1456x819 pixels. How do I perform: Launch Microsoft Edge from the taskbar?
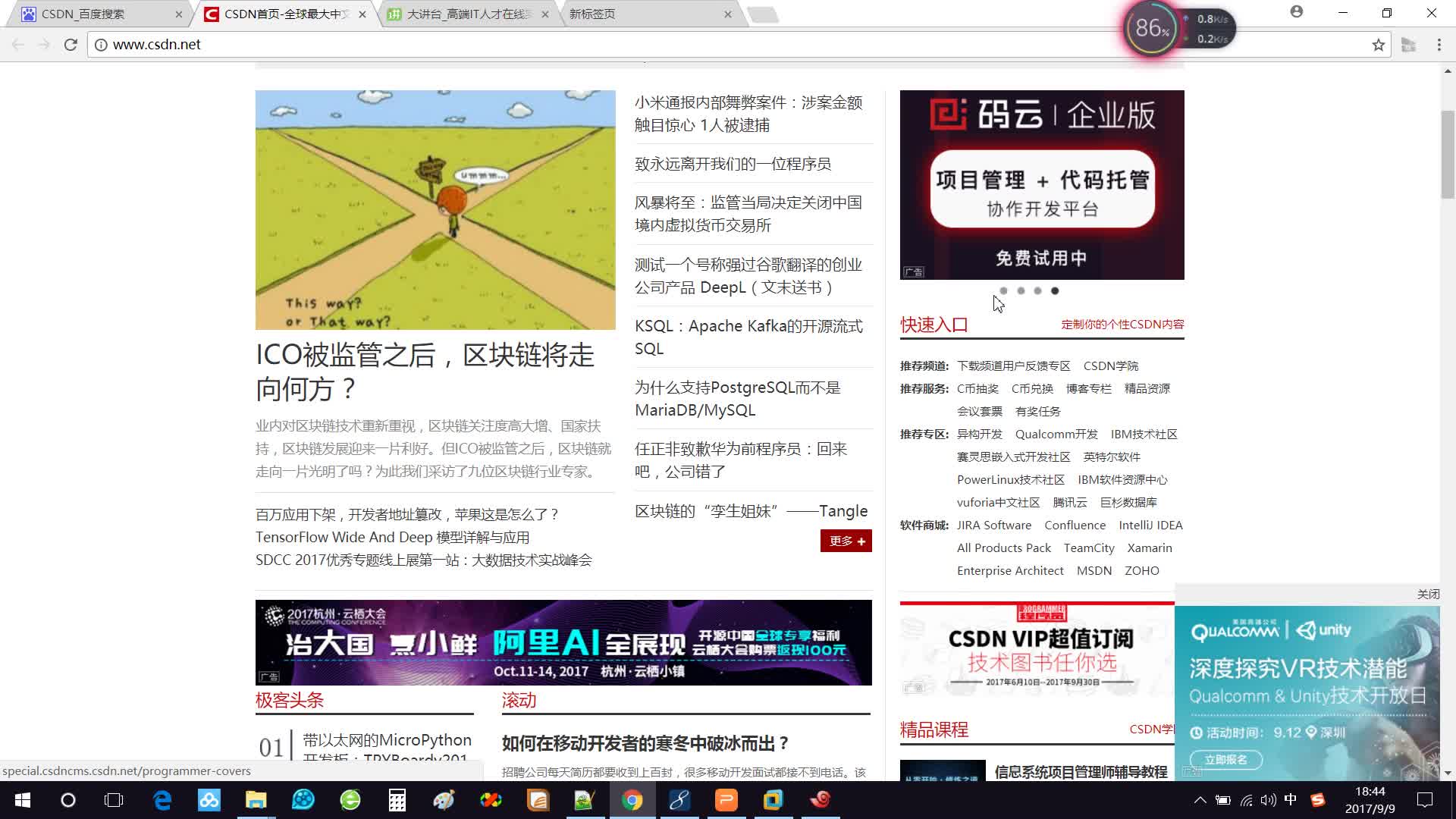162,800
